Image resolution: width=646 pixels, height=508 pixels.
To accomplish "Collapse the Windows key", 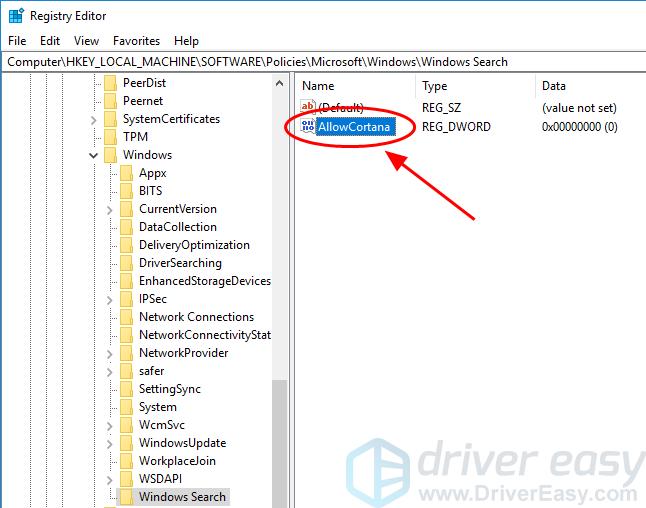I will [x=94, y=155].
